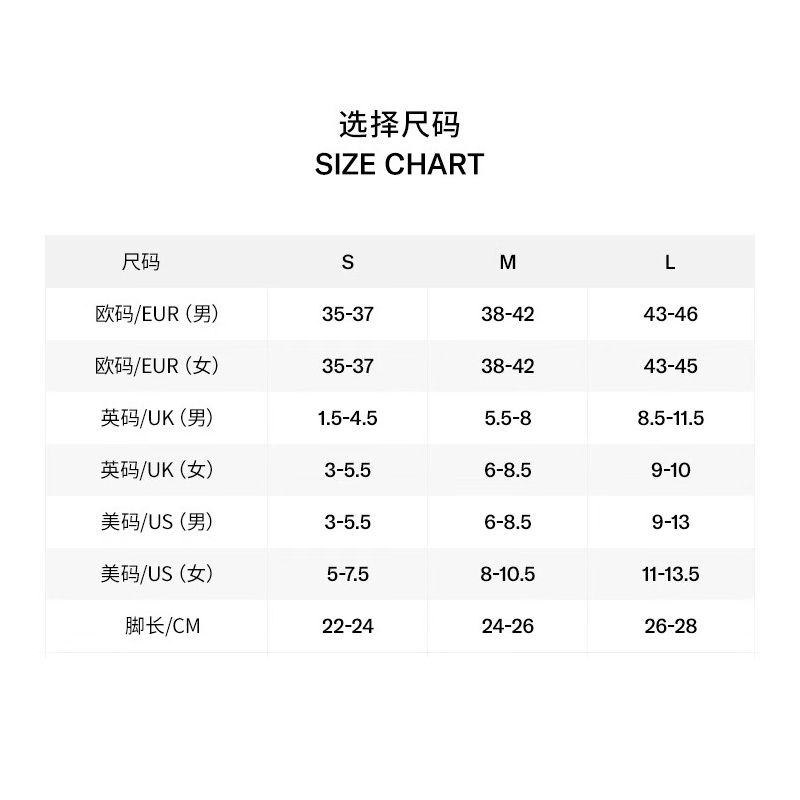The height and width of the screenshot is (800, 800).
Task: Click the 8.5-11.5 UK men cell
Action: click(670, 418)
